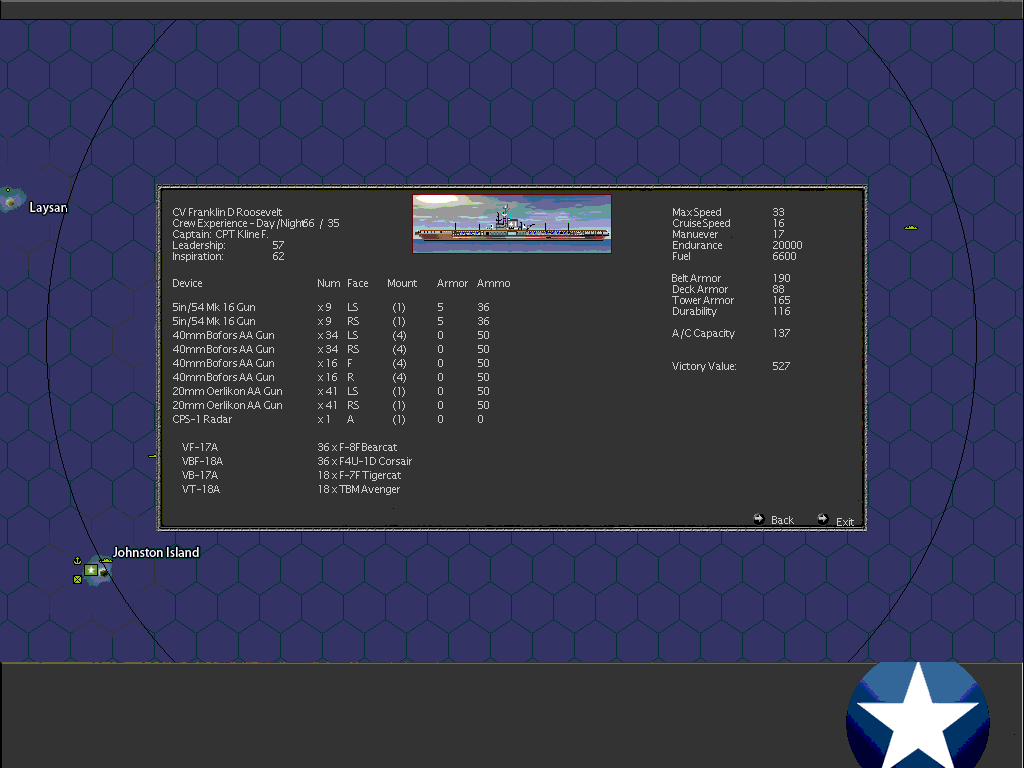Viewport: 1024px width, 768px height.
Task: Click the Fuel value 6600
Action: pos(784,257)
